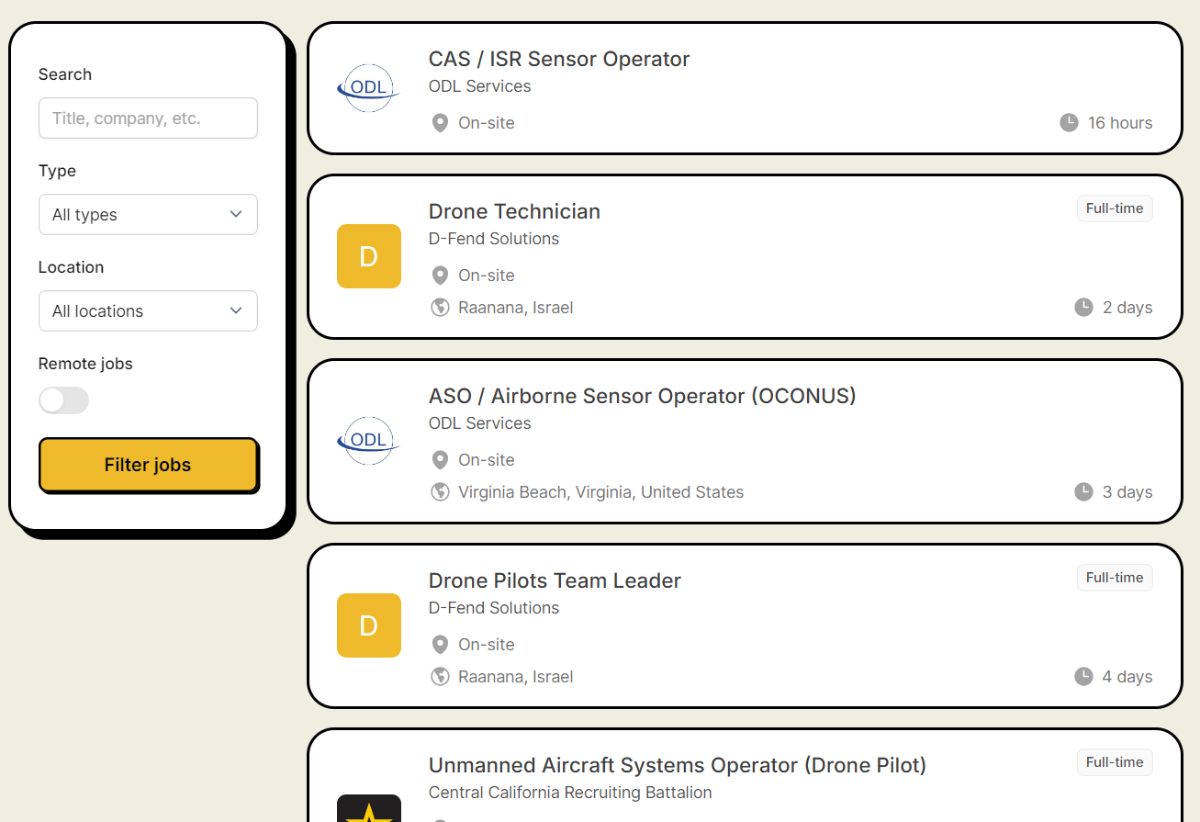Screen dimensions: 1200x822
Task: Click the Search label in filter panel
Action: coord(65,74)
